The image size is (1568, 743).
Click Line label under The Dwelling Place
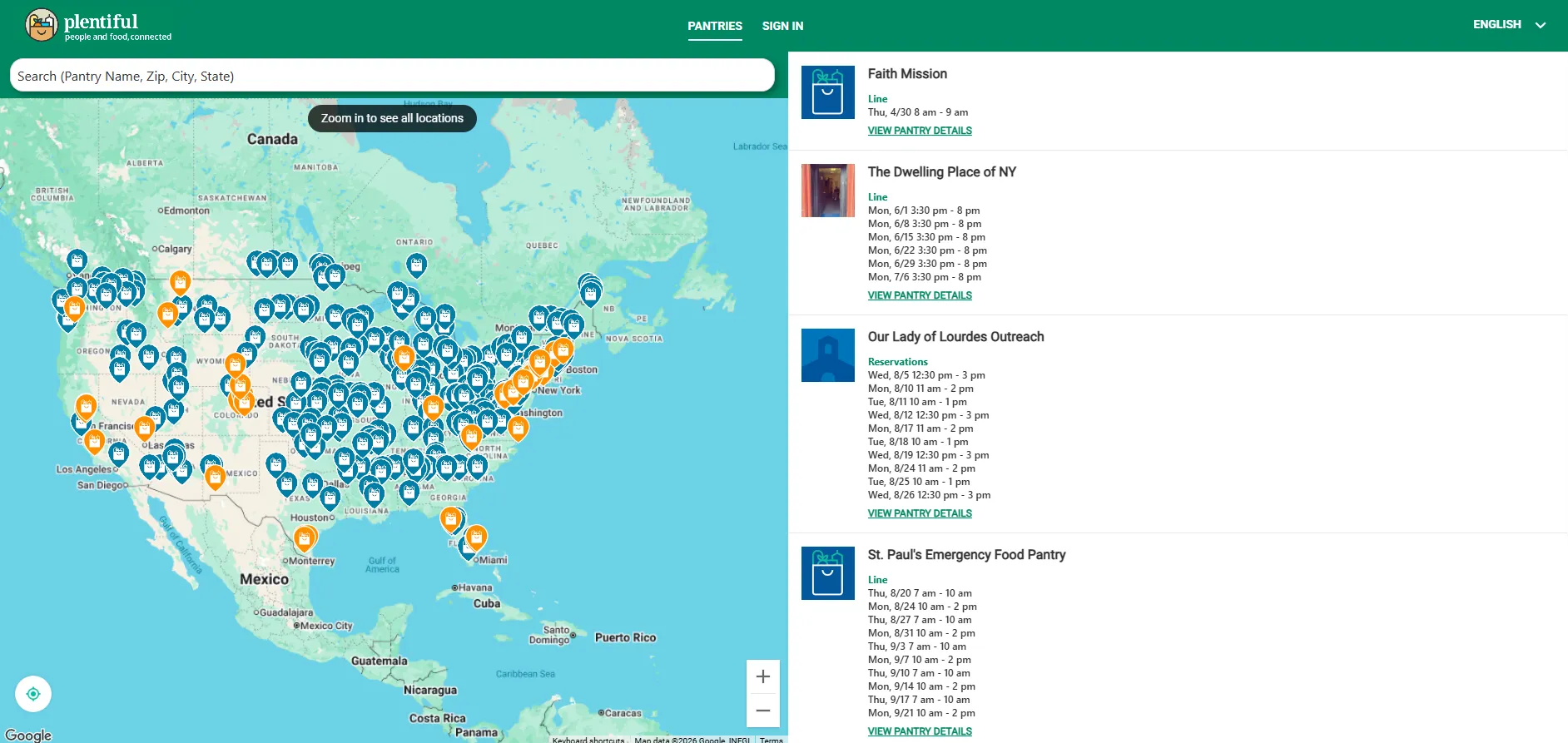(x=877, y=197)
